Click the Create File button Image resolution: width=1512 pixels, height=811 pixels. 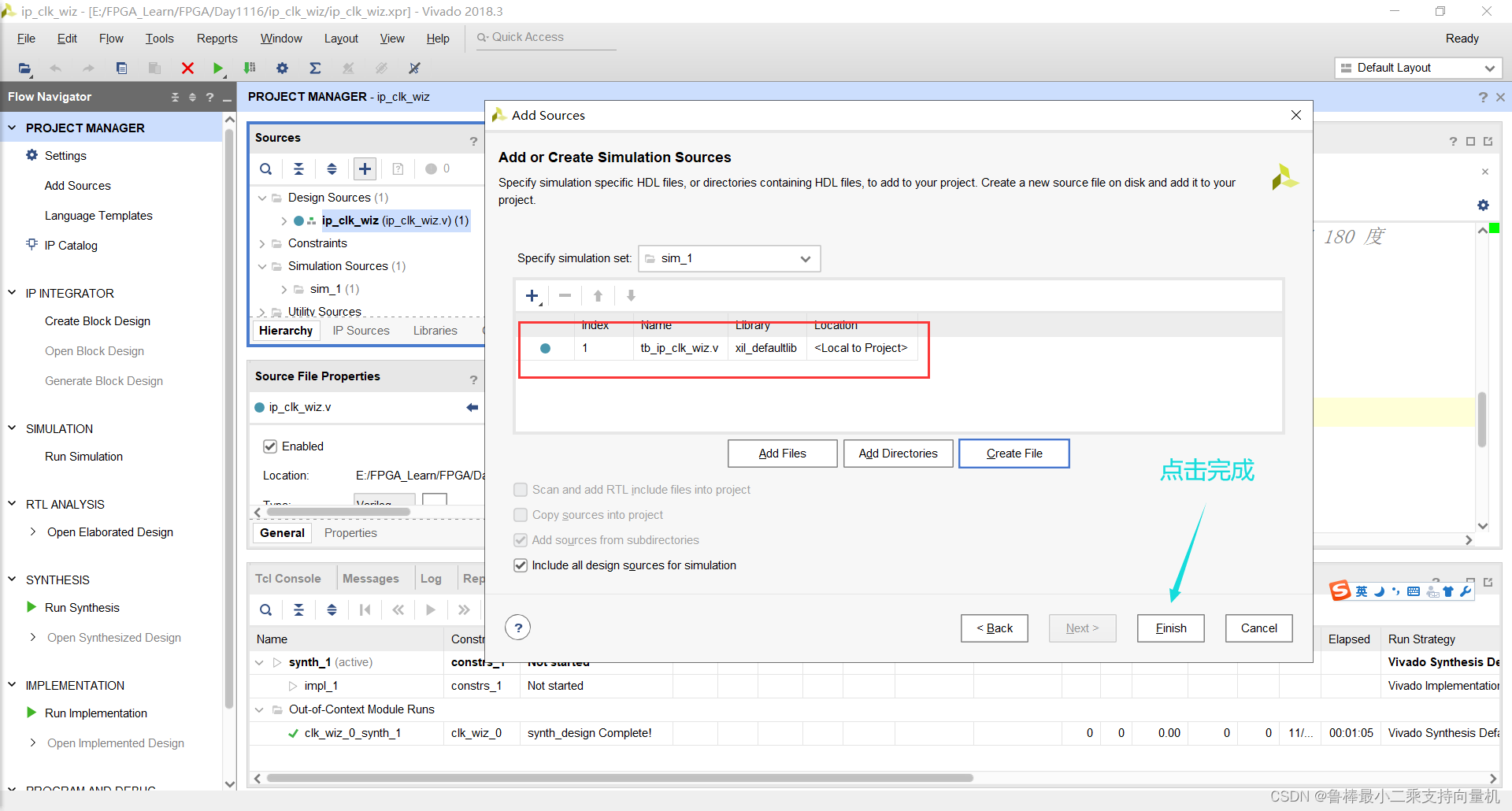pyautogui.click(x=1014, y=454)
